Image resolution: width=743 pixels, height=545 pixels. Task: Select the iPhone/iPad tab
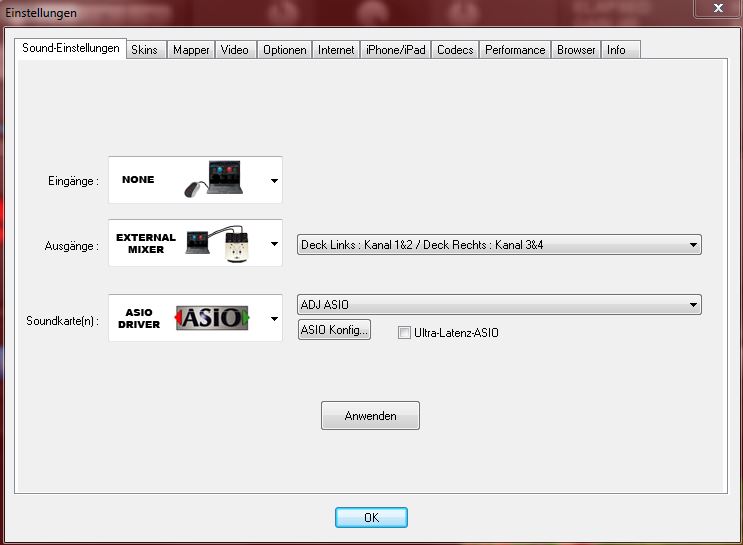(396, 50)
